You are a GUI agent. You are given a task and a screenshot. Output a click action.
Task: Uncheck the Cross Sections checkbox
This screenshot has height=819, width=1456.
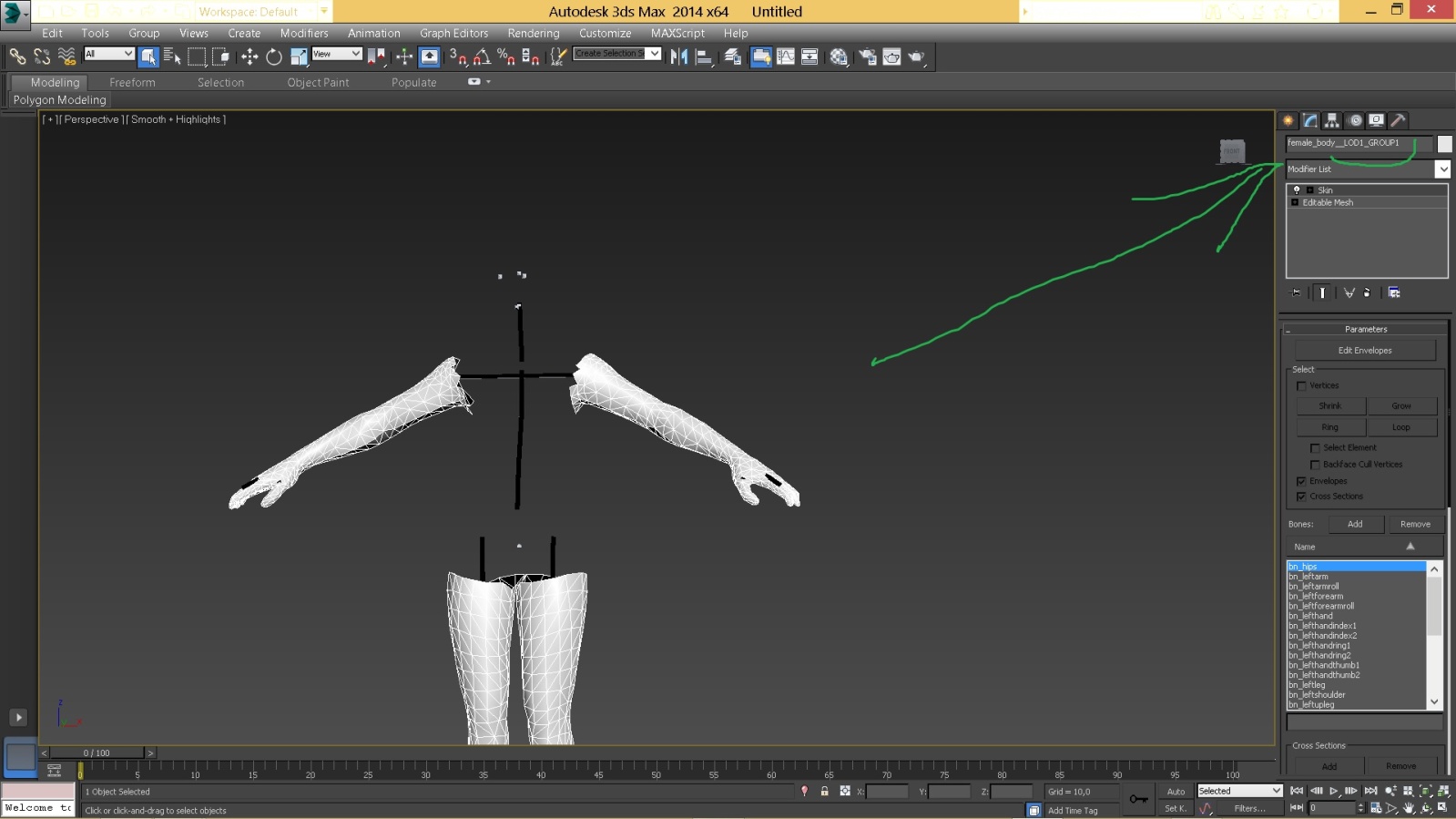1301,497
